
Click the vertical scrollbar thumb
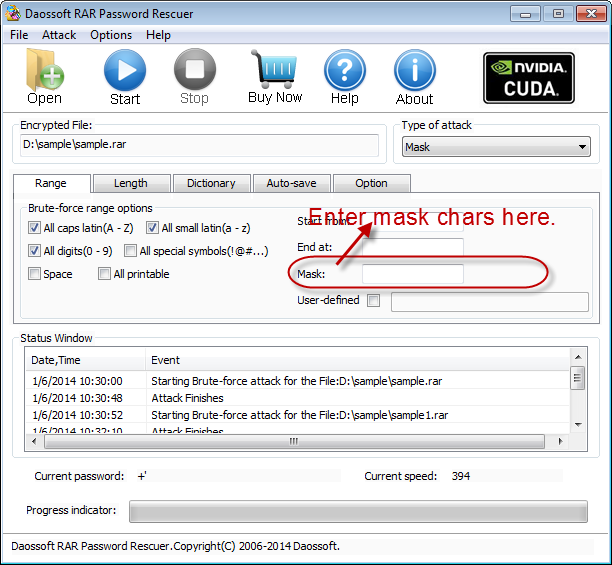point(578,378)
